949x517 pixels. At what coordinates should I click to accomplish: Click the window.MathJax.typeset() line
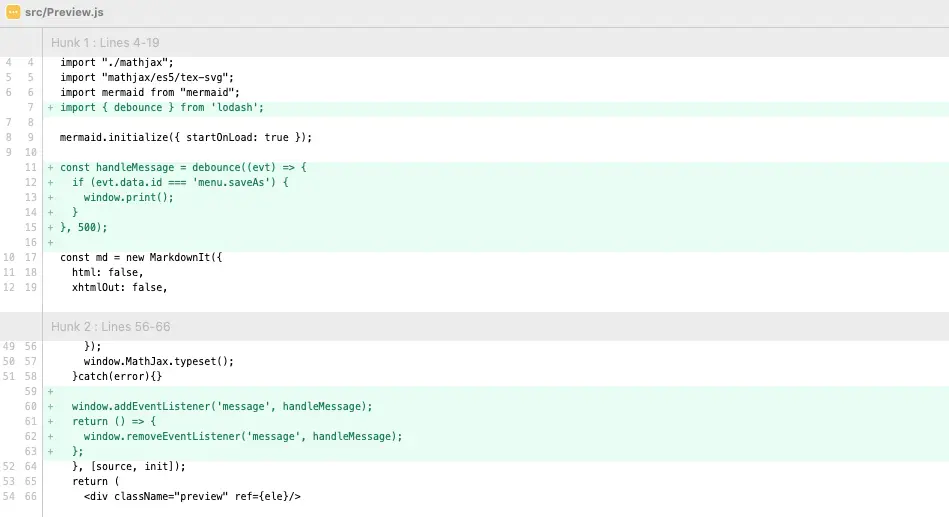[x=158, y=361]
